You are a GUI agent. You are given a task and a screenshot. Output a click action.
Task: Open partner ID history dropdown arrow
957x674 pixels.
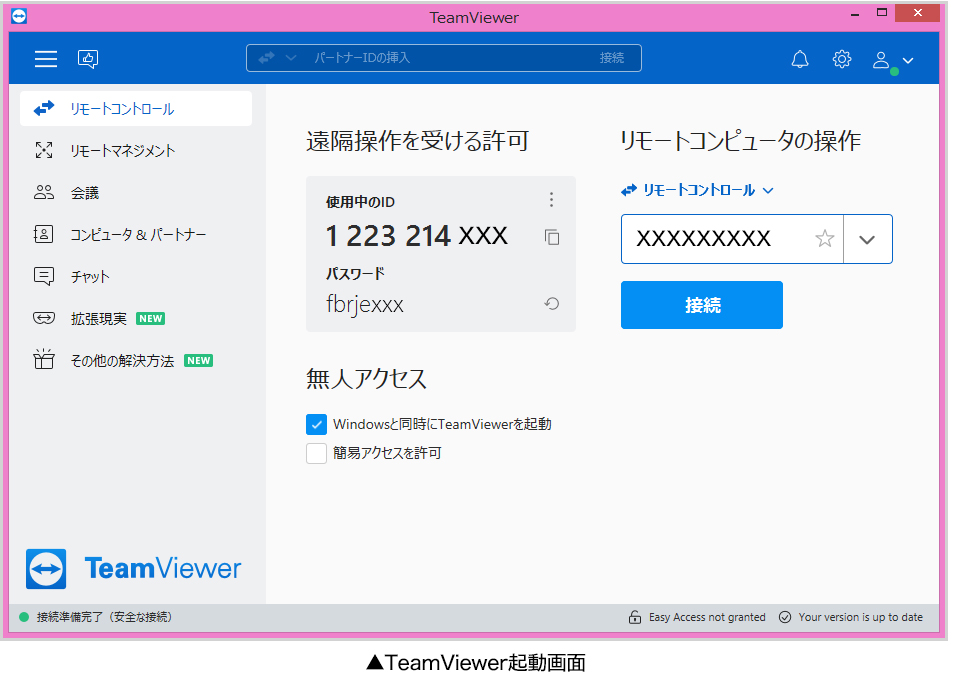pos(867,239)
